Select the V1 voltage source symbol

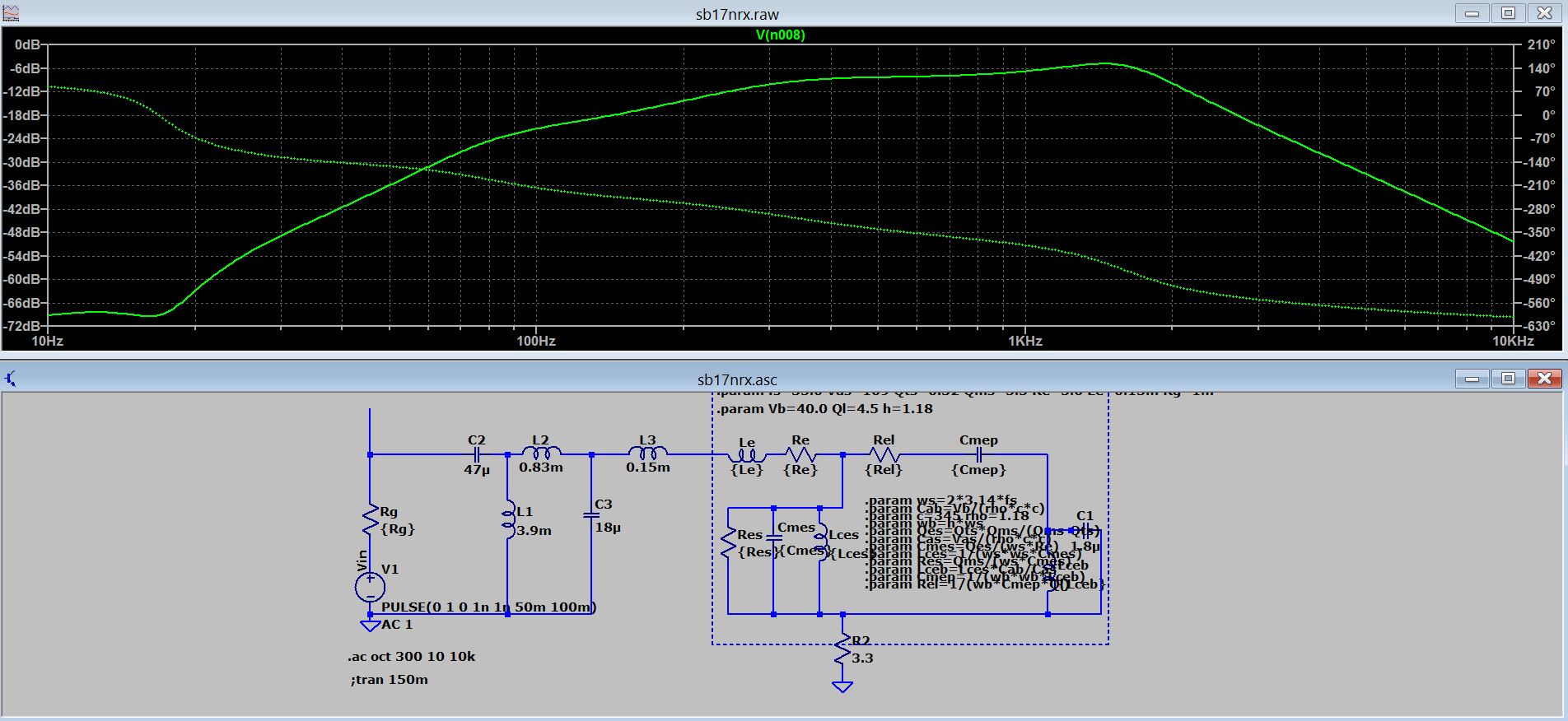370,587
